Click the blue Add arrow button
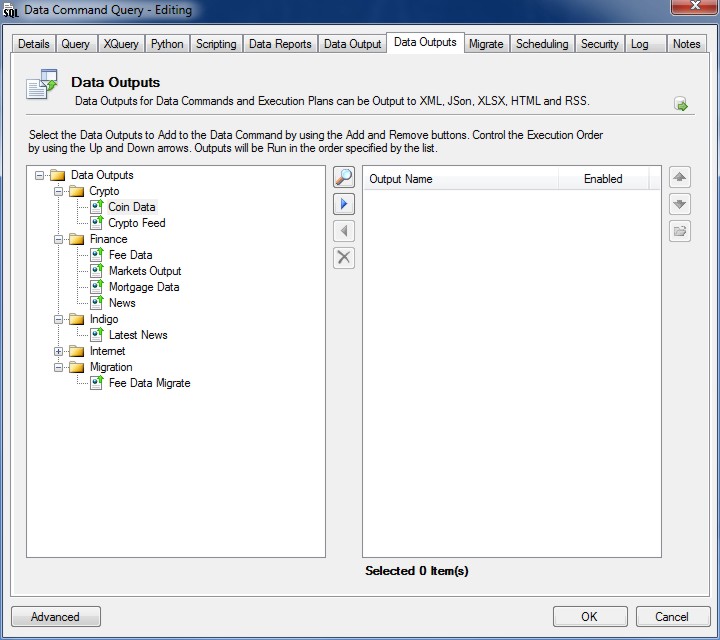 tap(344, 204)
